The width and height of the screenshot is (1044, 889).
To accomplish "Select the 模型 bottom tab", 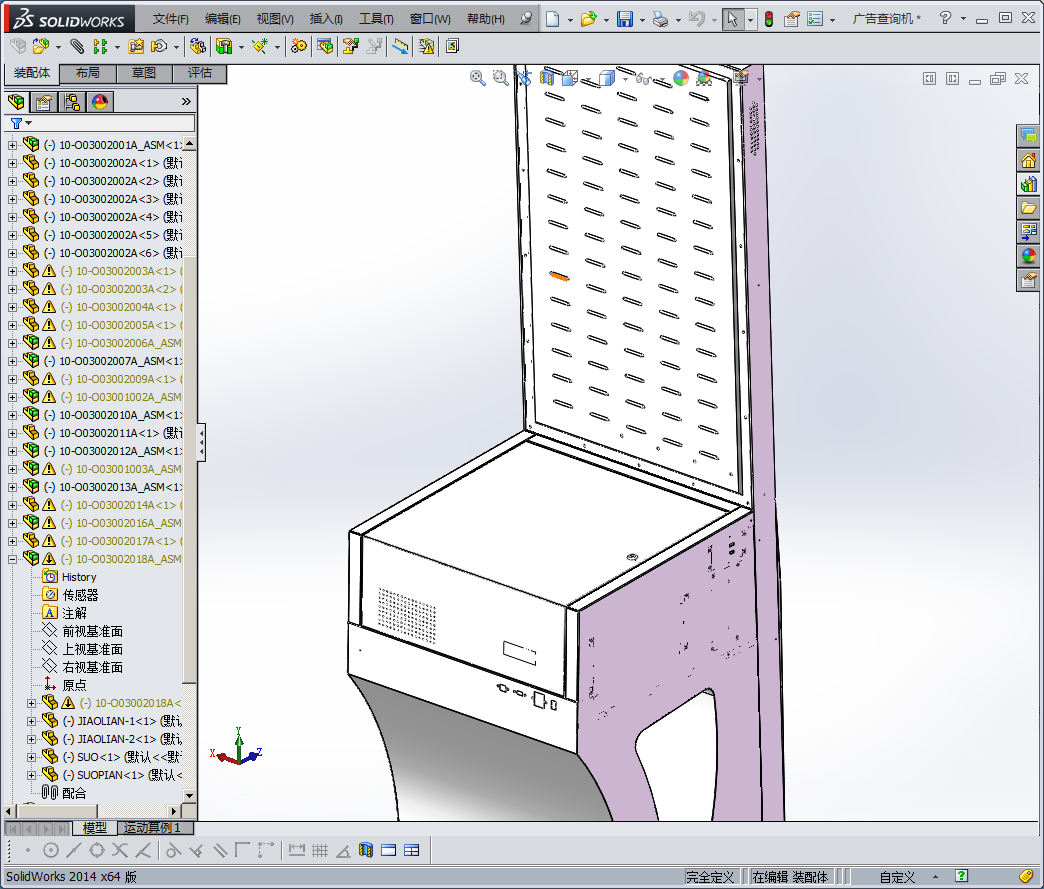I will coord(94,828).
